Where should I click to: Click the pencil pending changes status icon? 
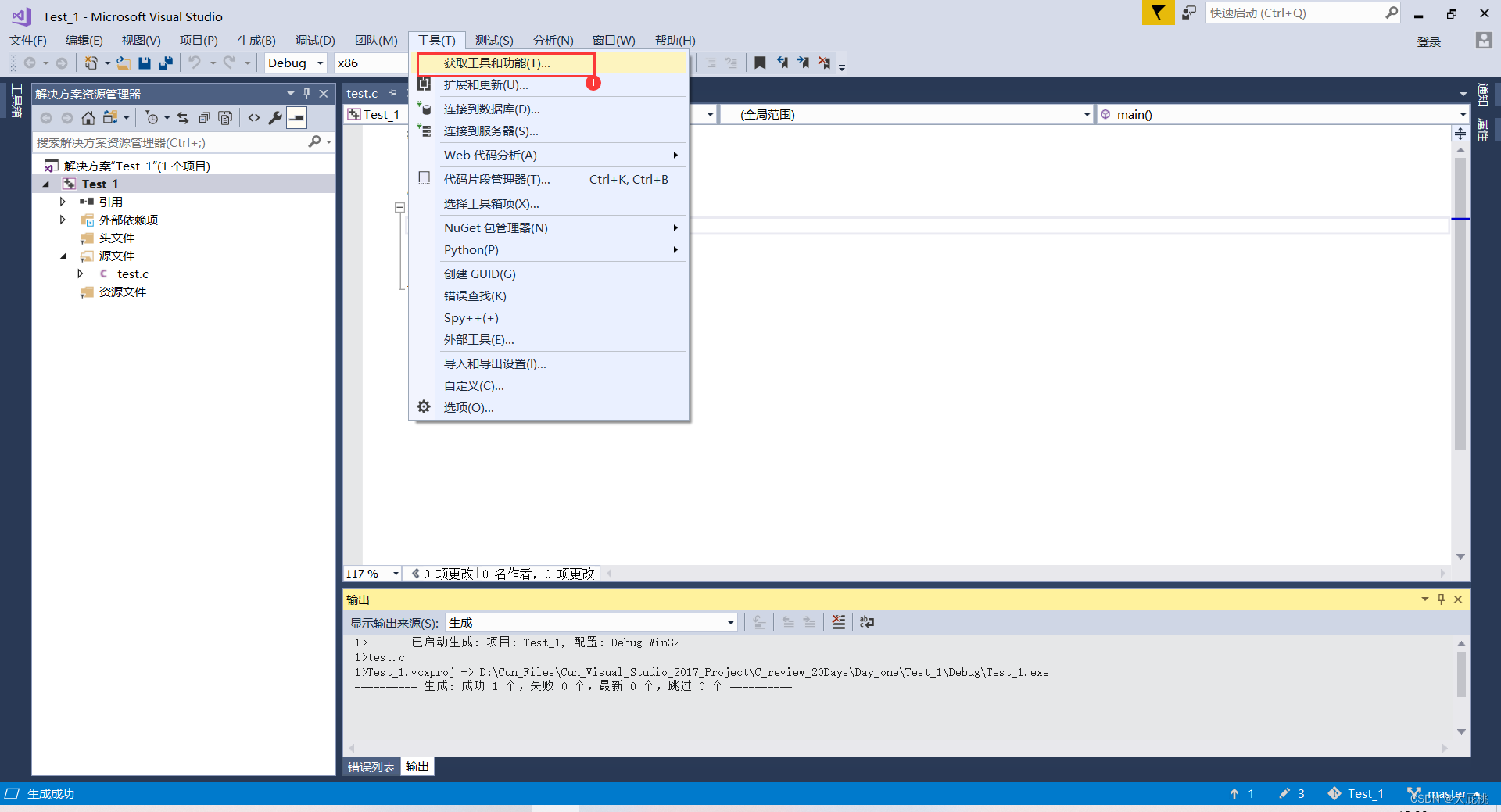pos(1284,793)
